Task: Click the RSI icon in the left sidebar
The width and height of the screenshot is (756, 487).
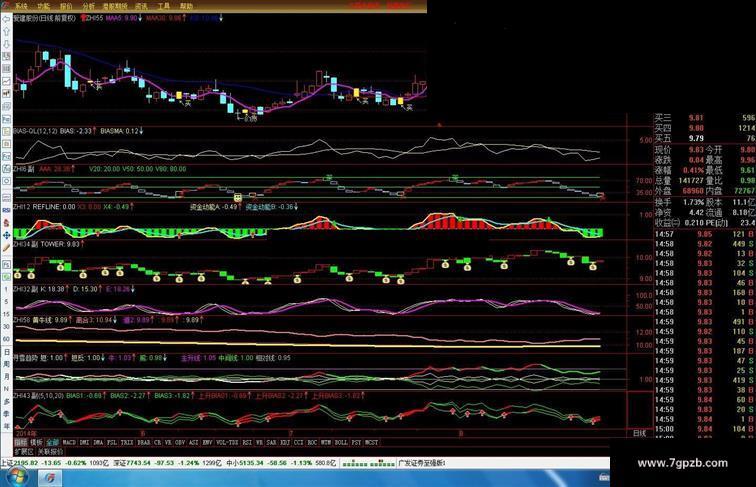Action: (6, 211)
